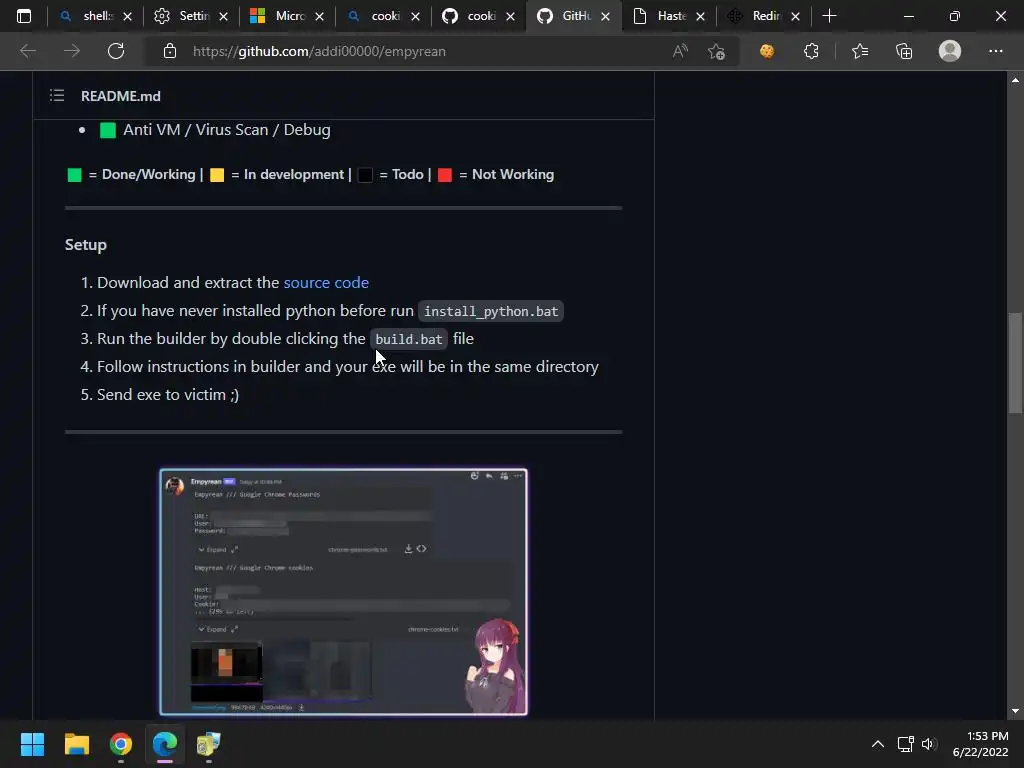Close the Redirect tab

tap(795, 16)
